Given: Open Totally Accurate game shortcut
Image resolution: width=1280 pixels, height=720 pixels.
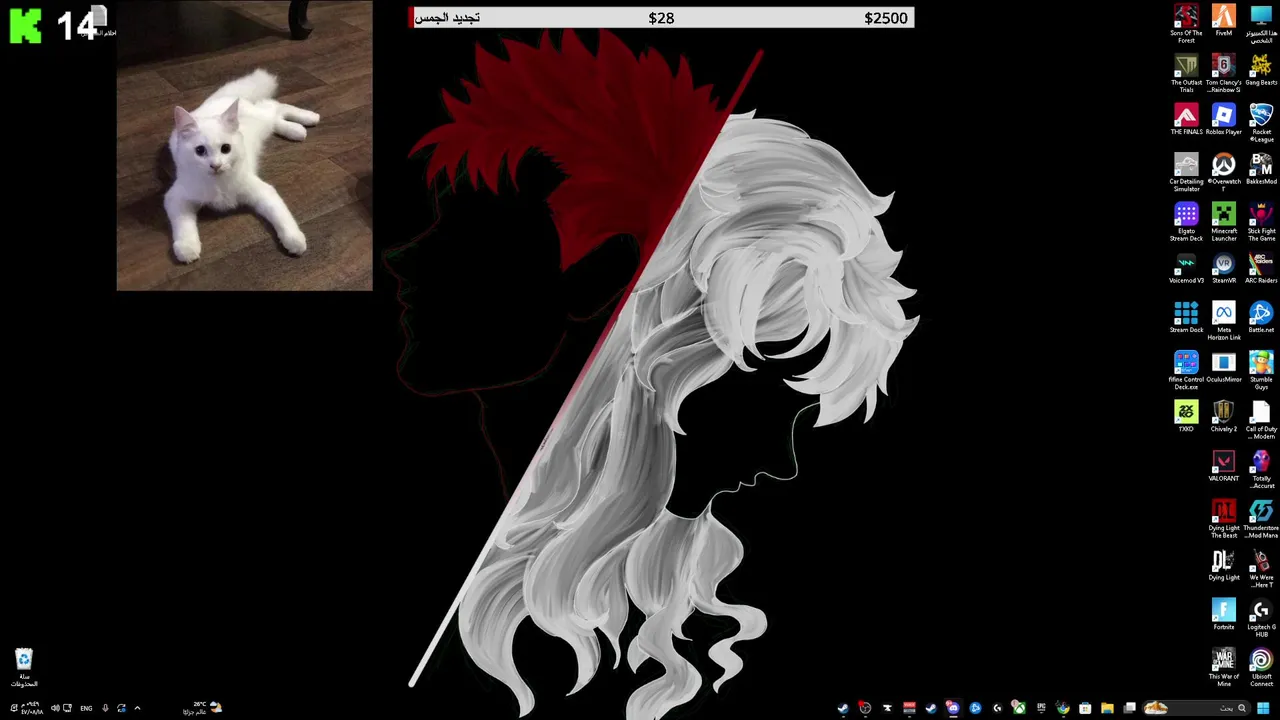Looking at the screenshot, I should click(x=1261, y=469).
